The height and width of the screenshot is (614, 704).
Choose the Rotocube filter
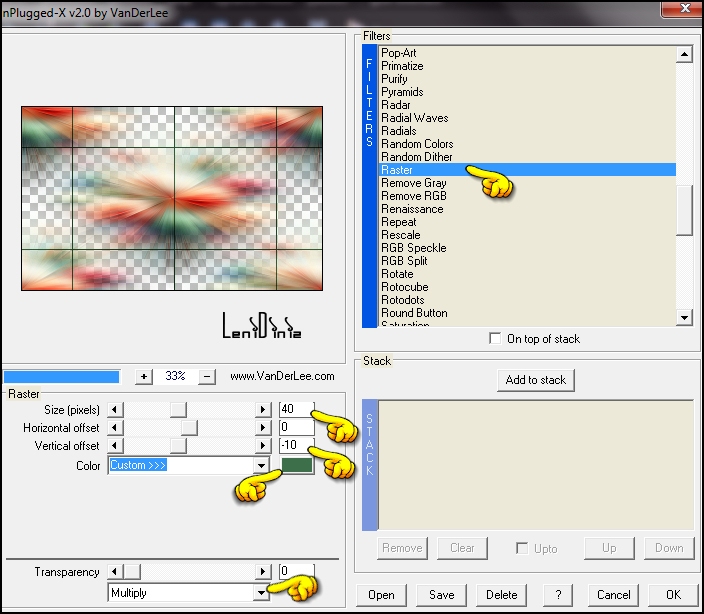[x=404, y=287]
